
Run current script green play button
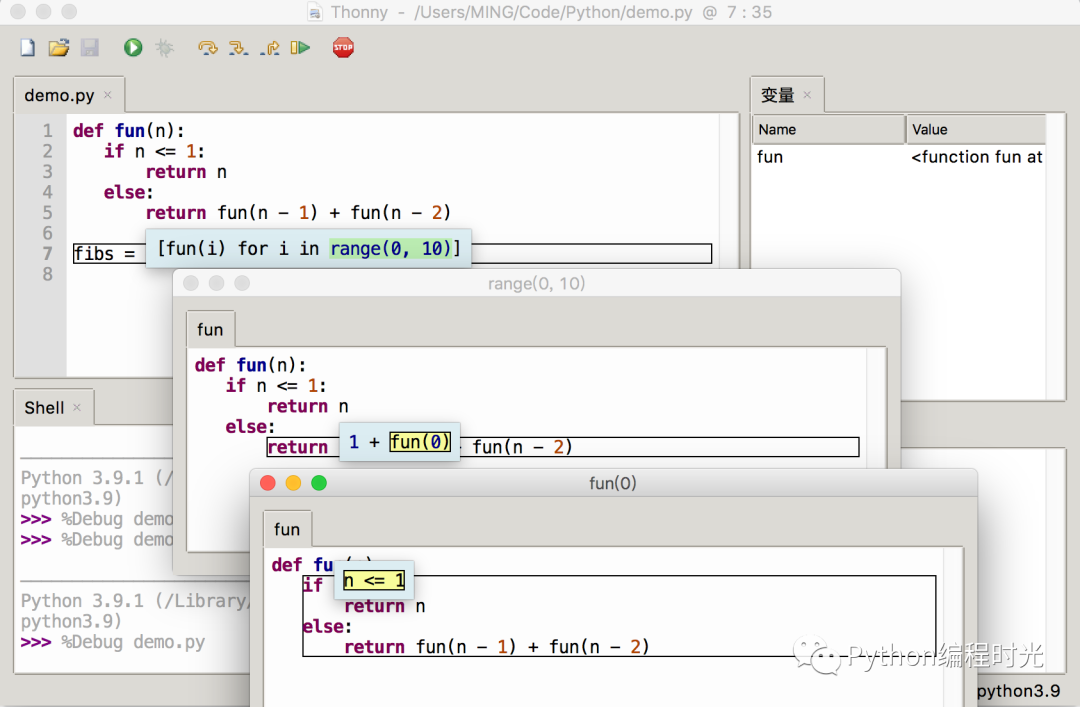[133, 48]
